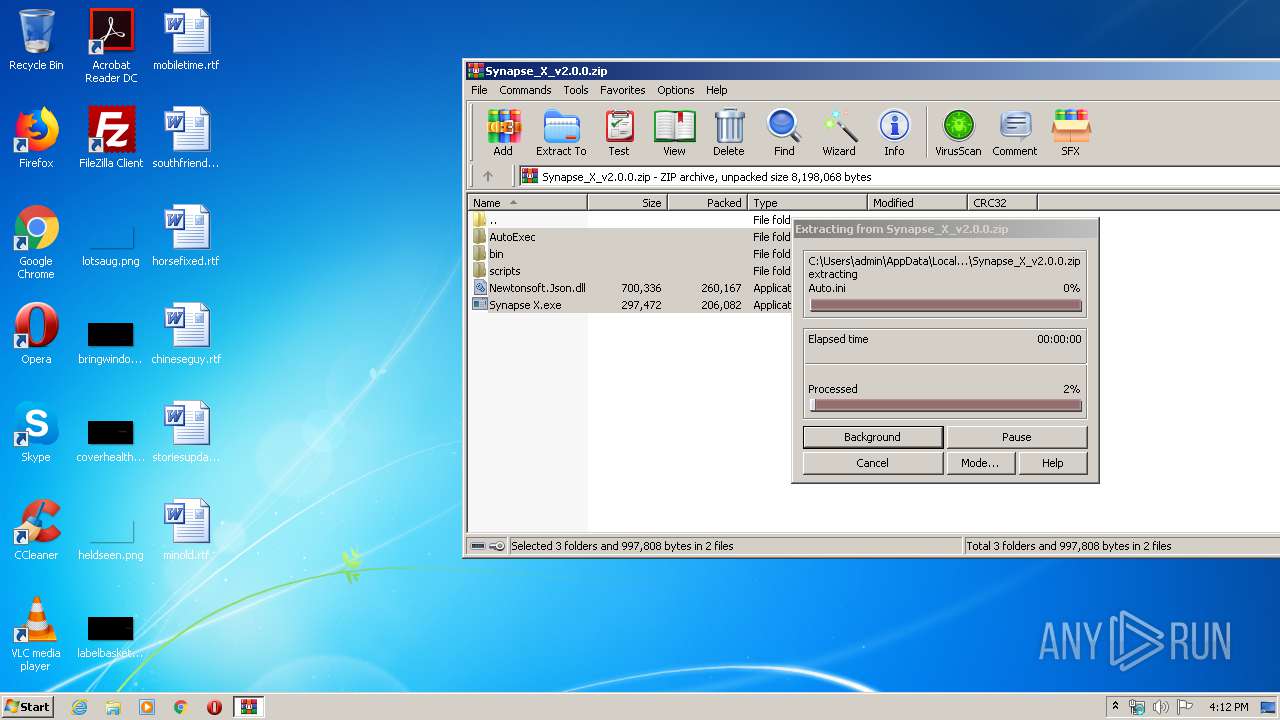The image size is (1280, 720).
Task: Open the View toolbar icon
Action: pos(674,134)
